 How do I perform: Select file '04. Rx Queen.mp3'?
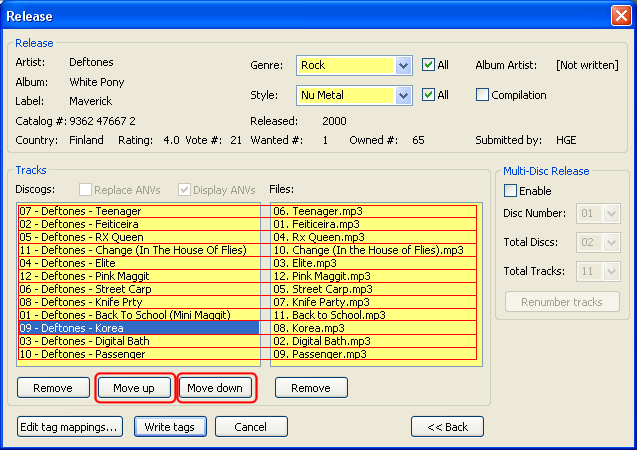point(374,237)
